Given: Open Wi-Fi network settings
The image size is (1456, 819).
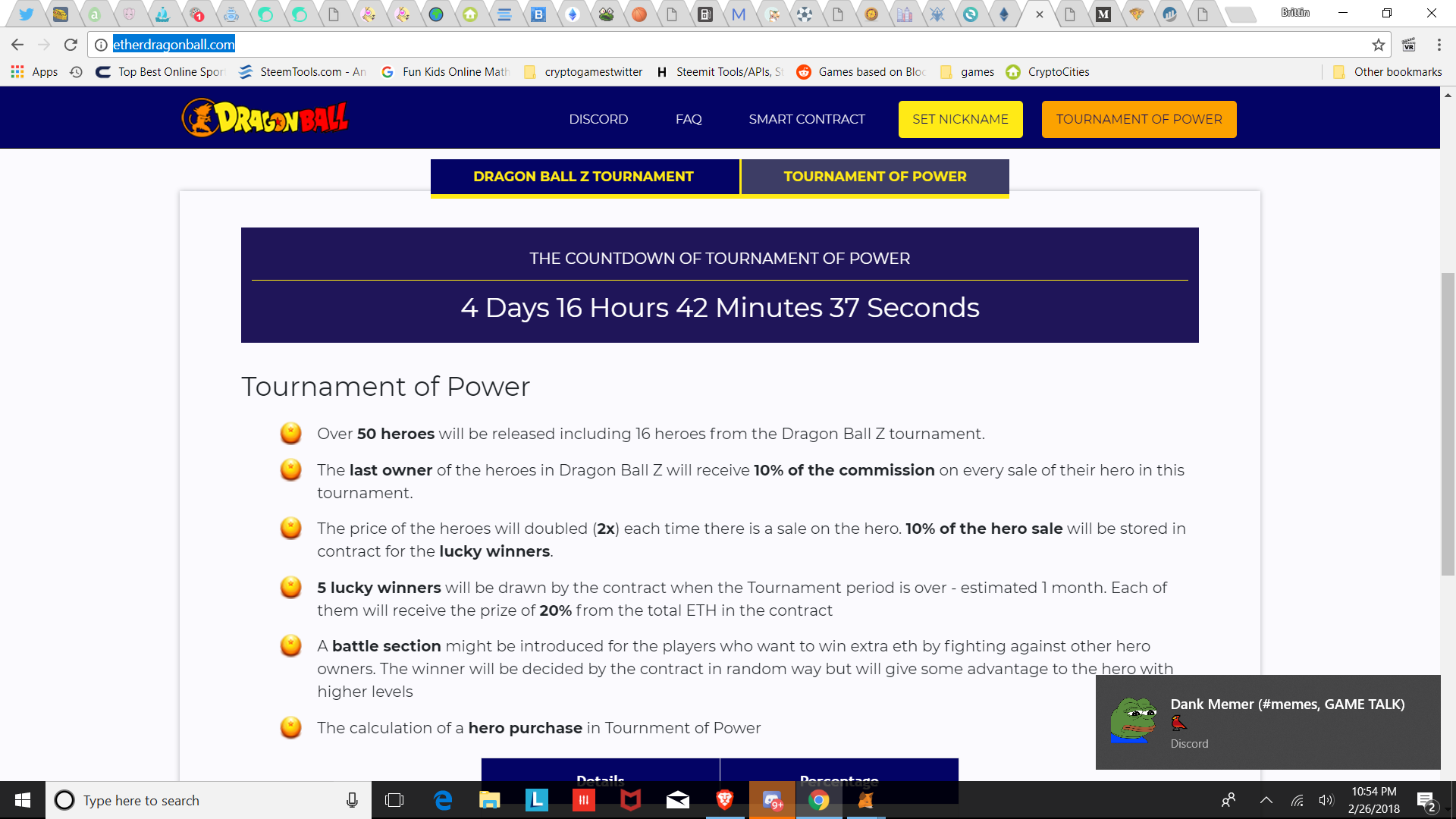Looking at the screenshot, I should pyautogui.click(x=1298, y=800).
